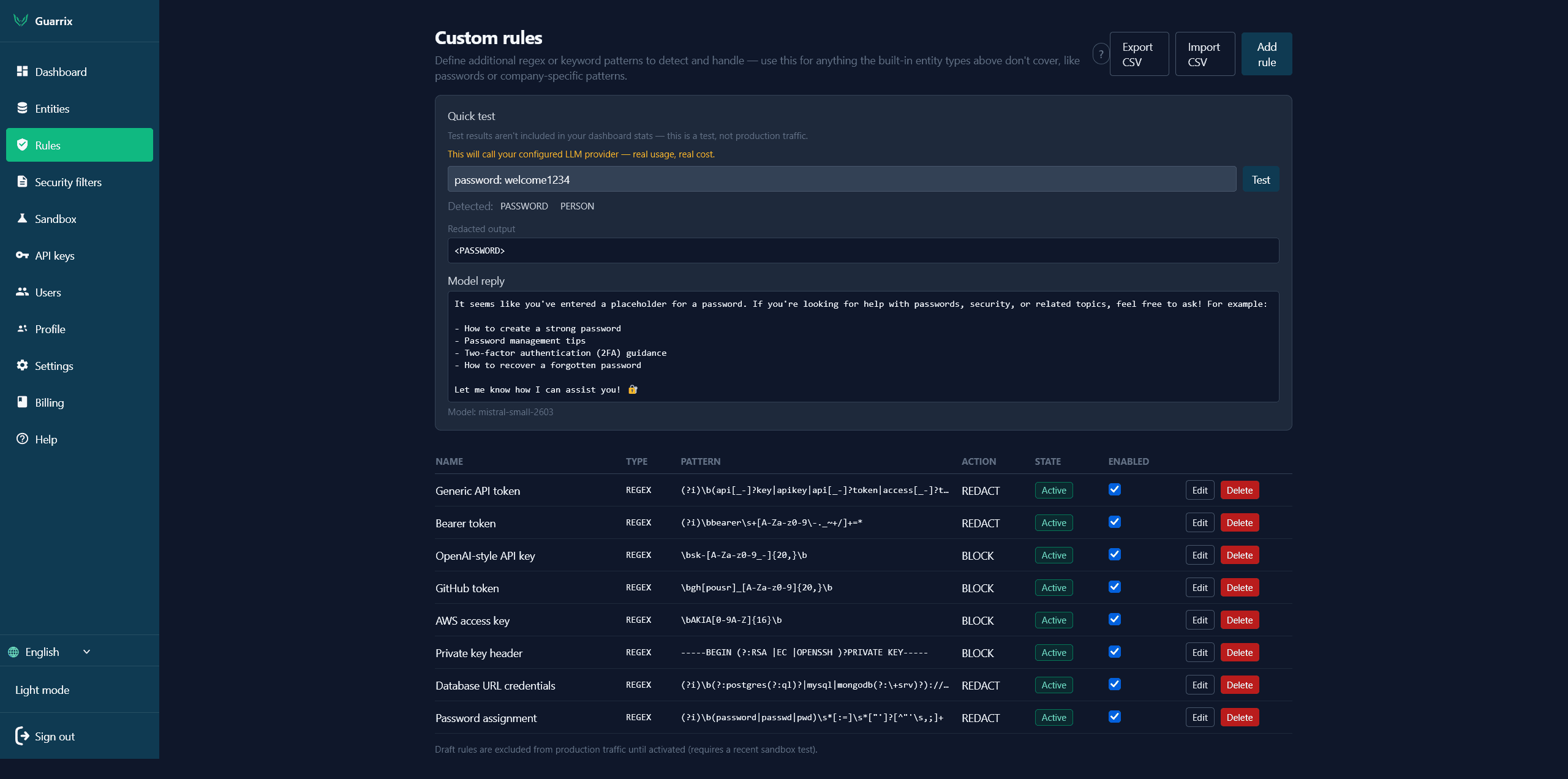Click the Export CSV button
Image resolution: width=1568 pixels, height=779 pixels.
(x=1139, y=54)
